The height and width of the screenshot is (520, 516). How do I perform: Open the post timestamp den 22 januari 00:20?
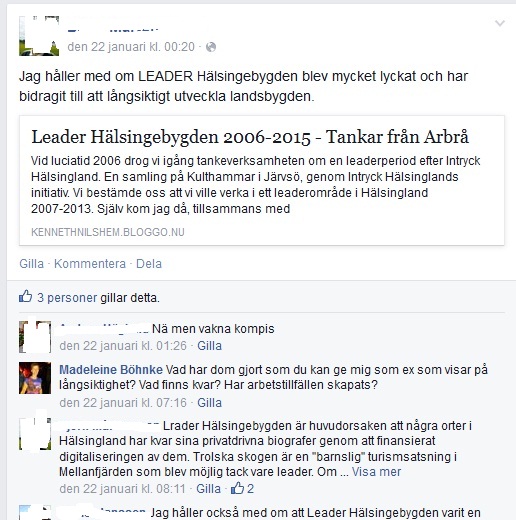click(131, 47)
